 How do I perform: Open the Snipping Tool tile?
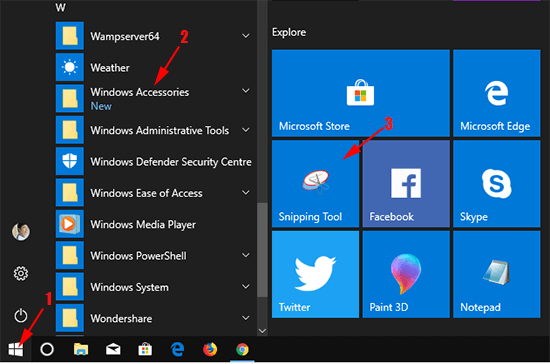point(315,183)
